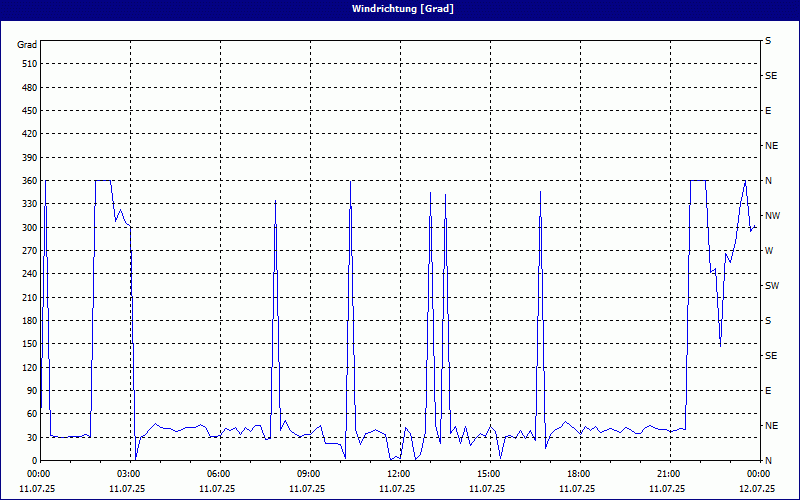Select the W compass direction label

[769, 251]
